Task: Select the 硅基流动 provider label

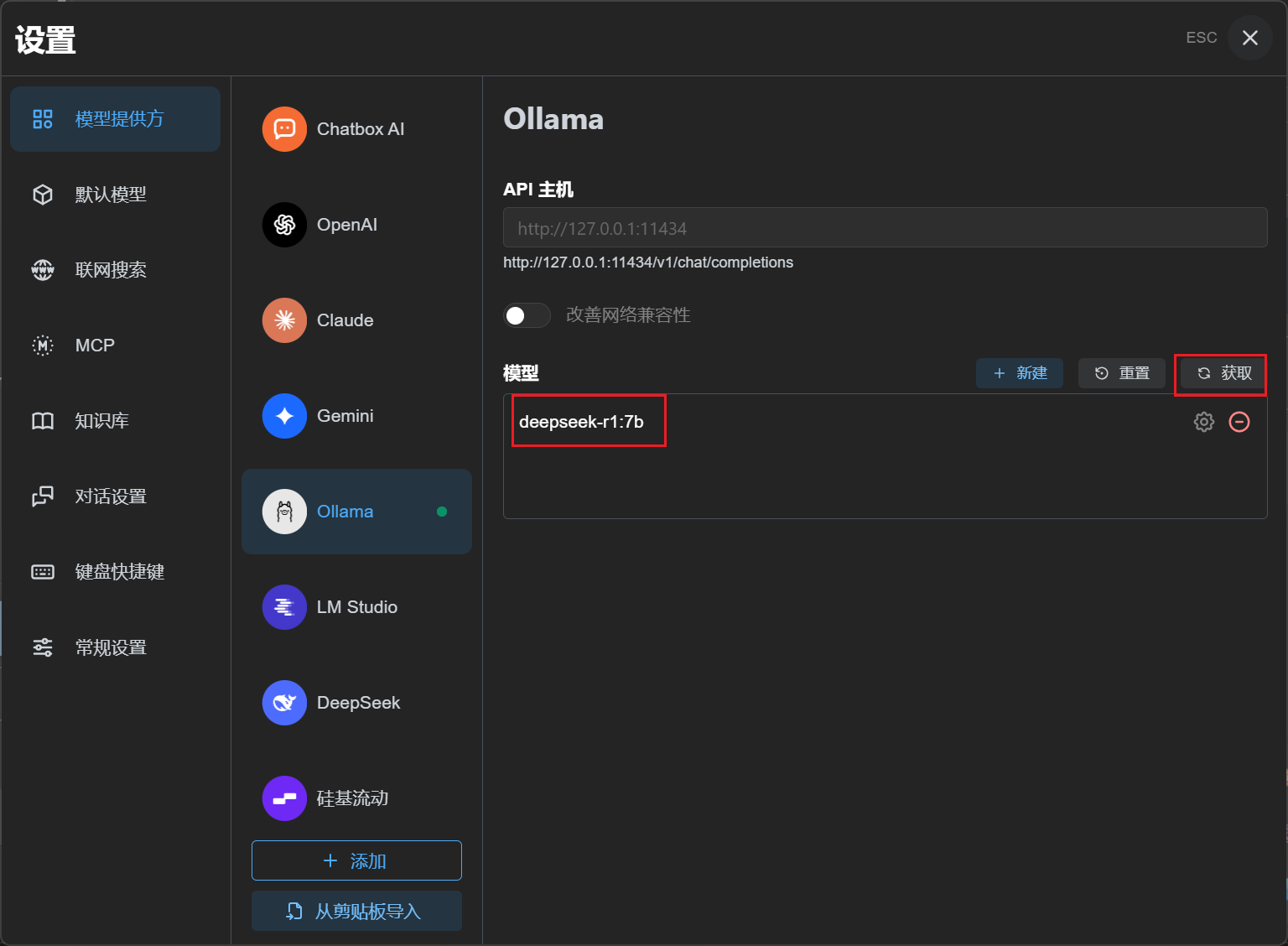Action: (x=353, y=798)
